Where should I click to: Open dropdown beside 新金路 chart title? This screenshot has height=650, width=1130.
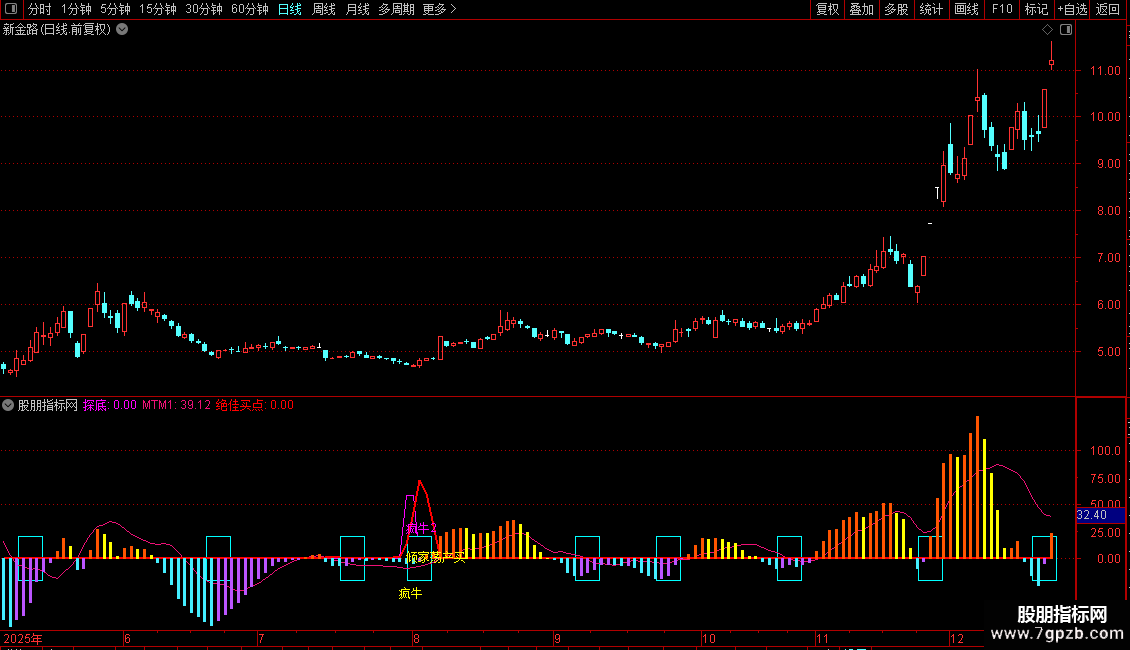pos(123,30)
